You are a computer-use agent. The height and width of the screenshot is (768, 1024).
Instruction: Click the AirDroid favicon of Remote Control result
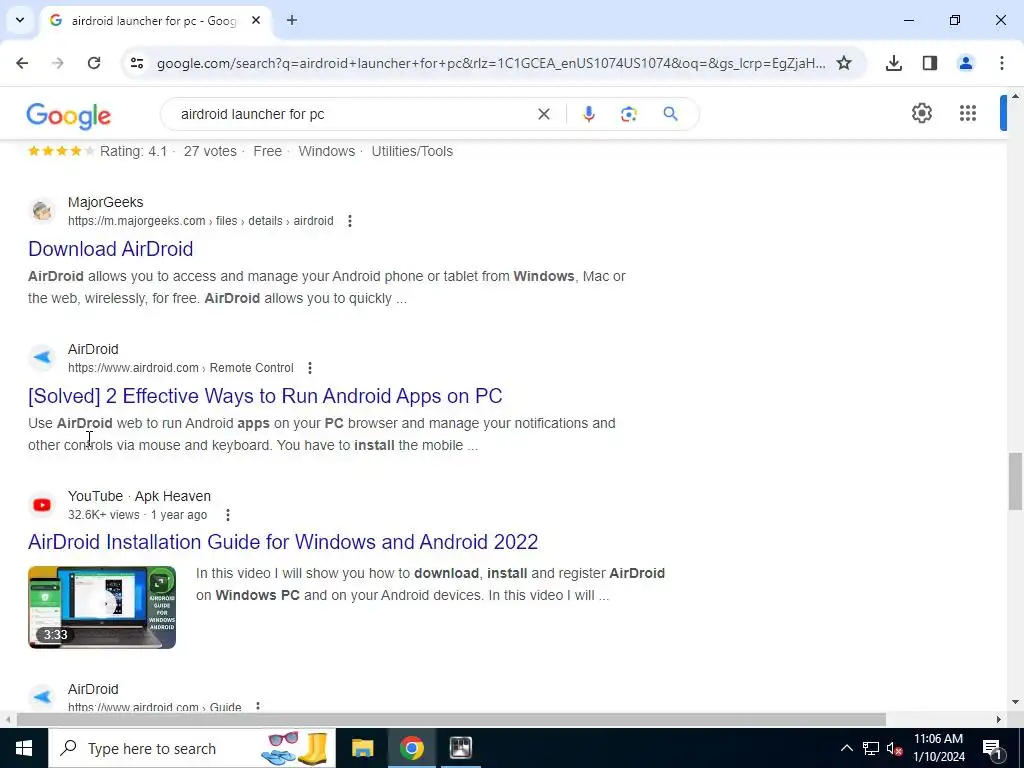click(42, 358)
